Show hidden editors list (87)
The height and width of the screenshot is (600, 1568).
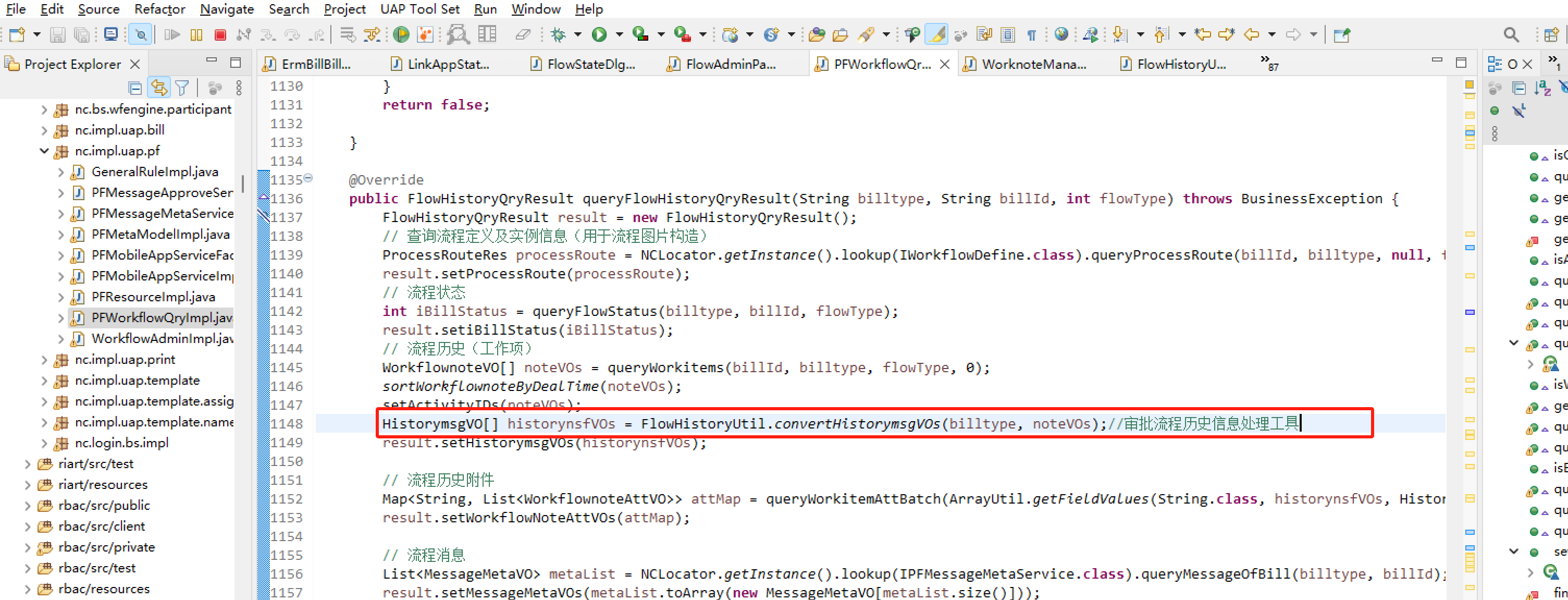pos(1268,63)
